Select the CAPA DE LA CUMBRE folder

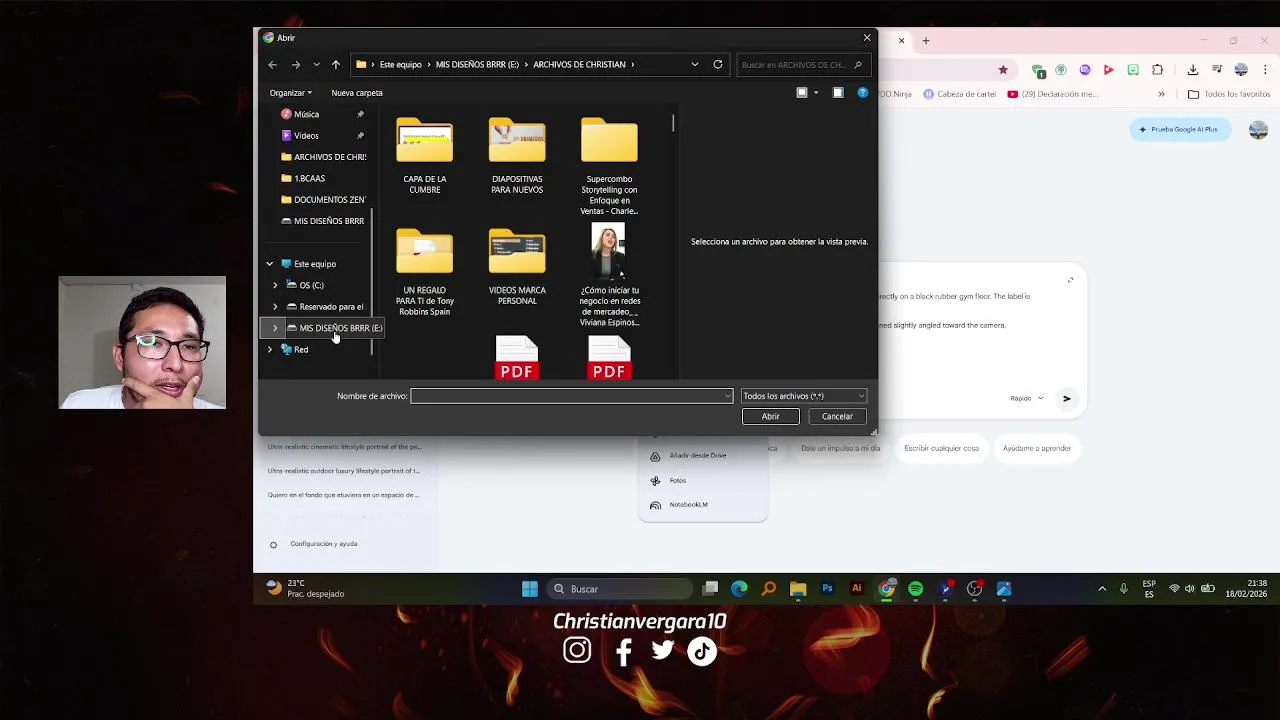(x=424, y=156)
